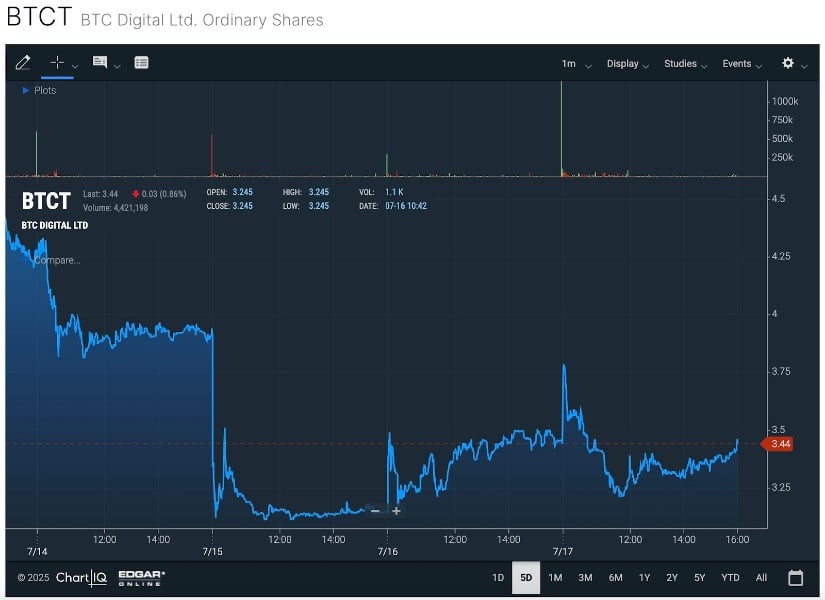Click the ChartIQ logo
825x600 pixels.
click(x=82, y=578)
